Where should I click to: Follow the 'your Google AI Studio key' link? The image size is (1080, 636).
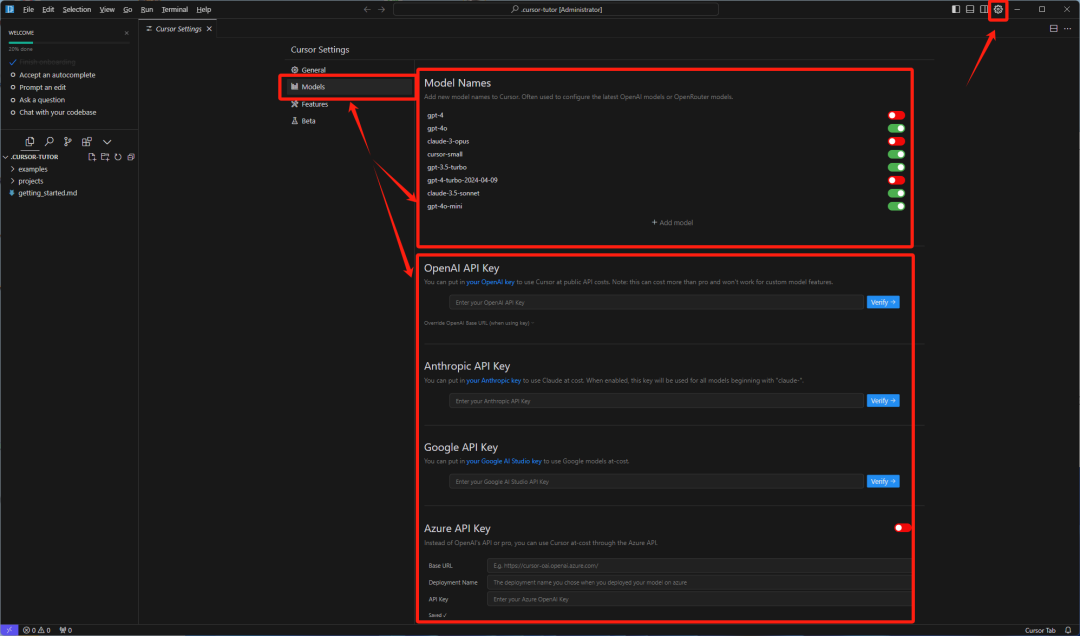coord(504,462)
